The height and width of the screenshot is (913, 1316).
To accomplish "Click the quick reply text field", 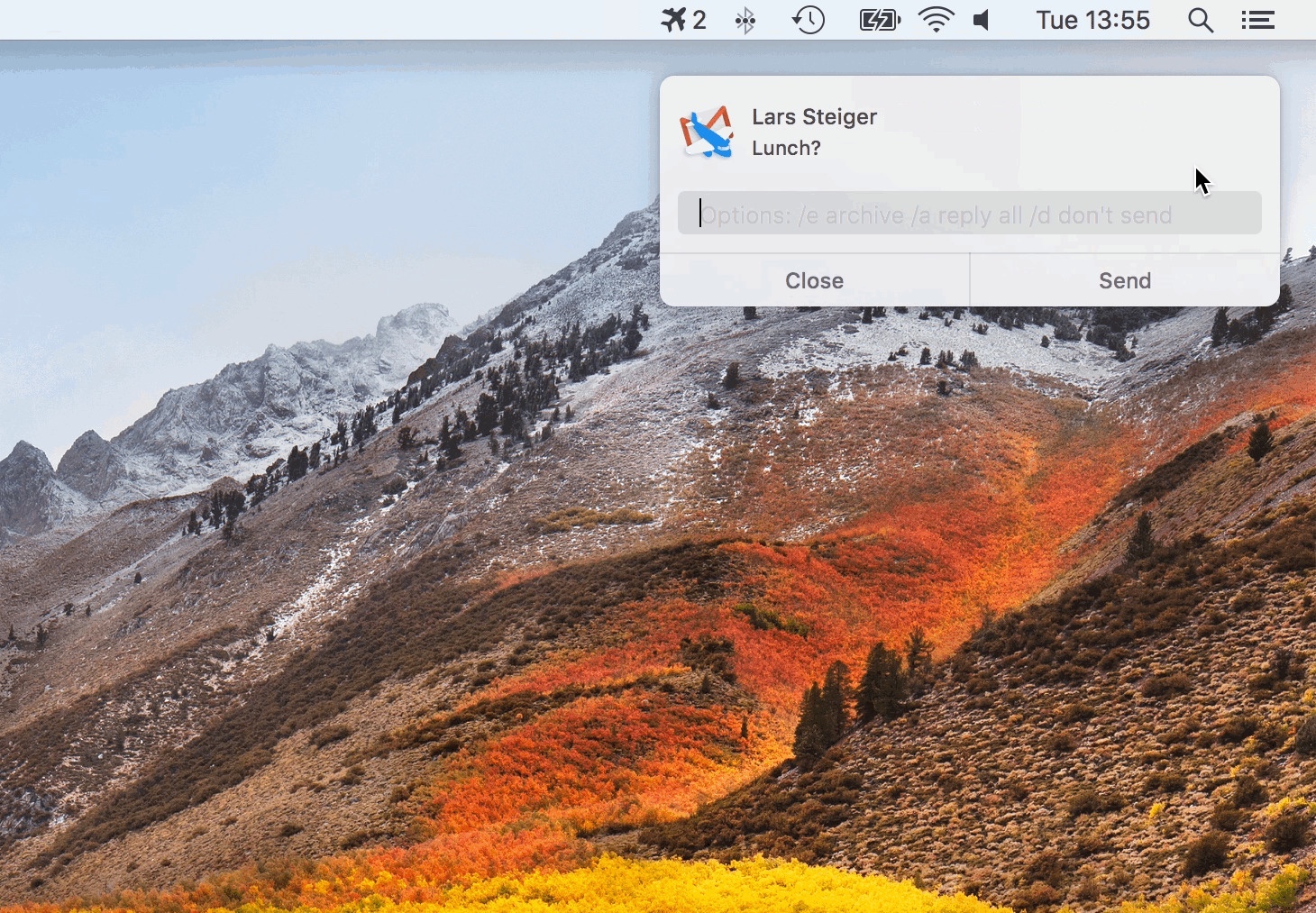I will tap(969, 214).
